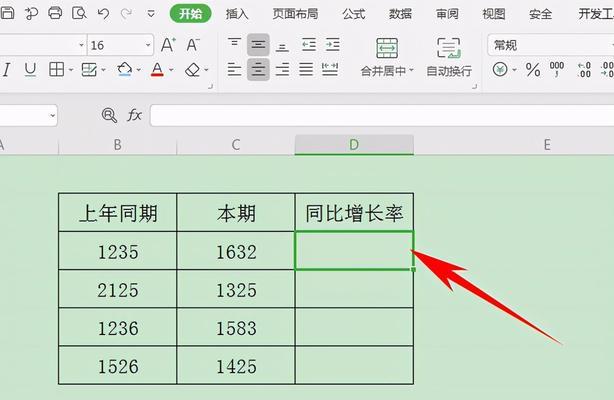The width and height of the screenshot is (614, 400).
Task: Open print preview icon
Action: (x=79, y=14)
